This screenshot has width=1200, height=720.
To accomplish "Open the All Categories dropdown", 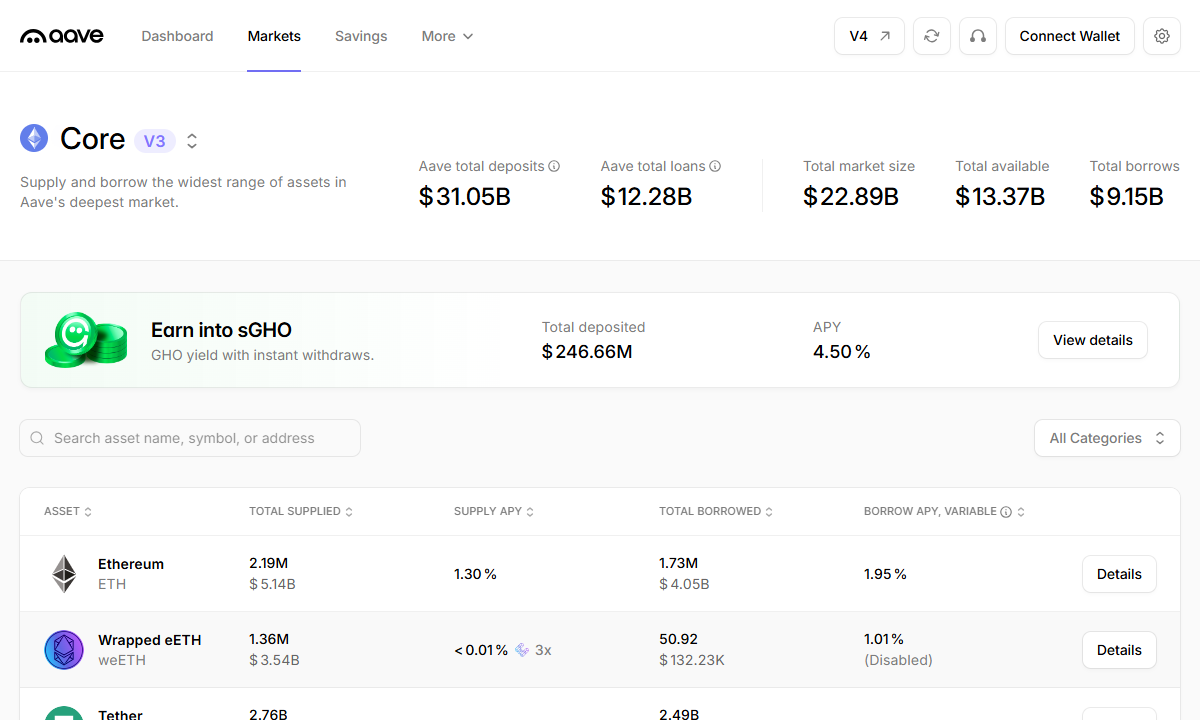I will pyautogui.click(x=1107, y=438).
